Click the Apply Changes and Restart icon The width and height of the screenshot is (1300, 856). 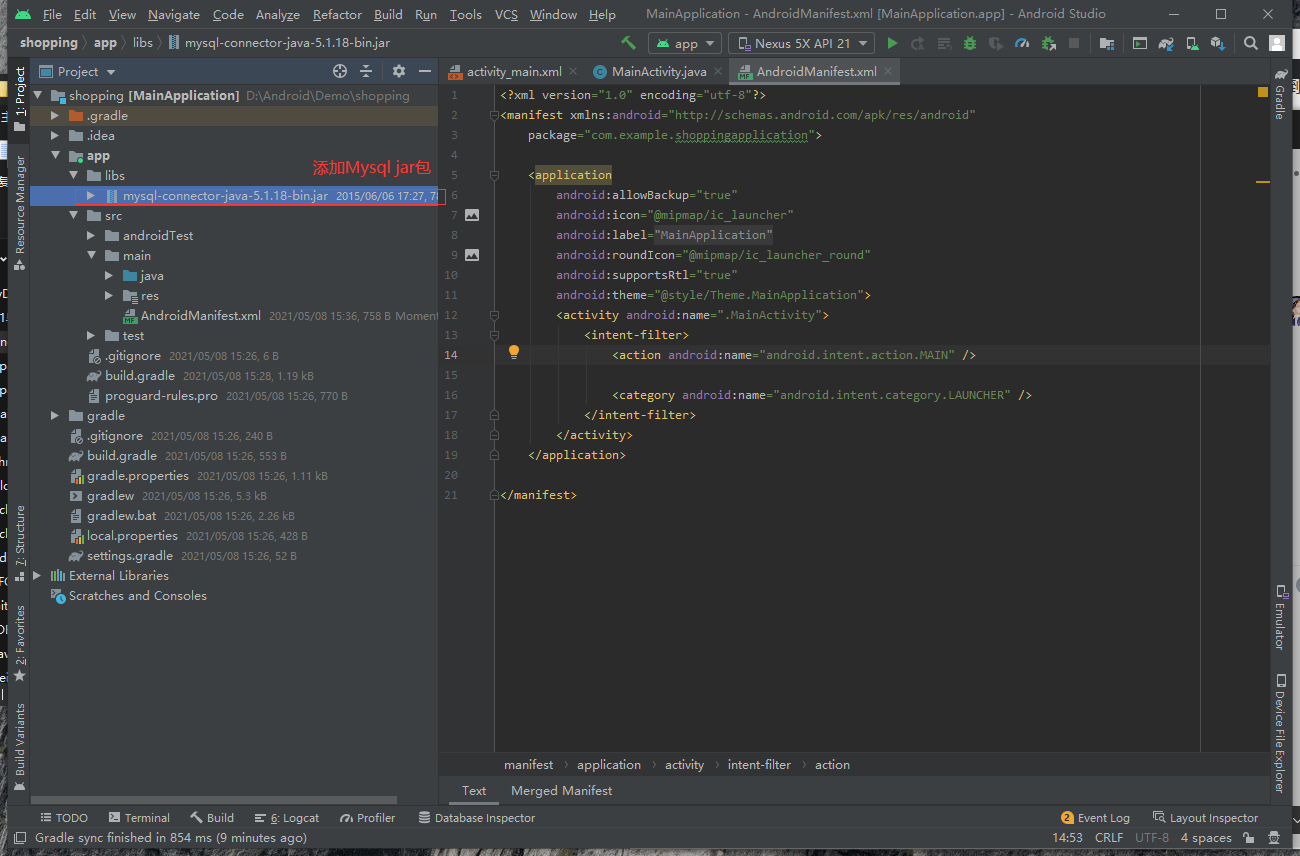tap(917, 43)
